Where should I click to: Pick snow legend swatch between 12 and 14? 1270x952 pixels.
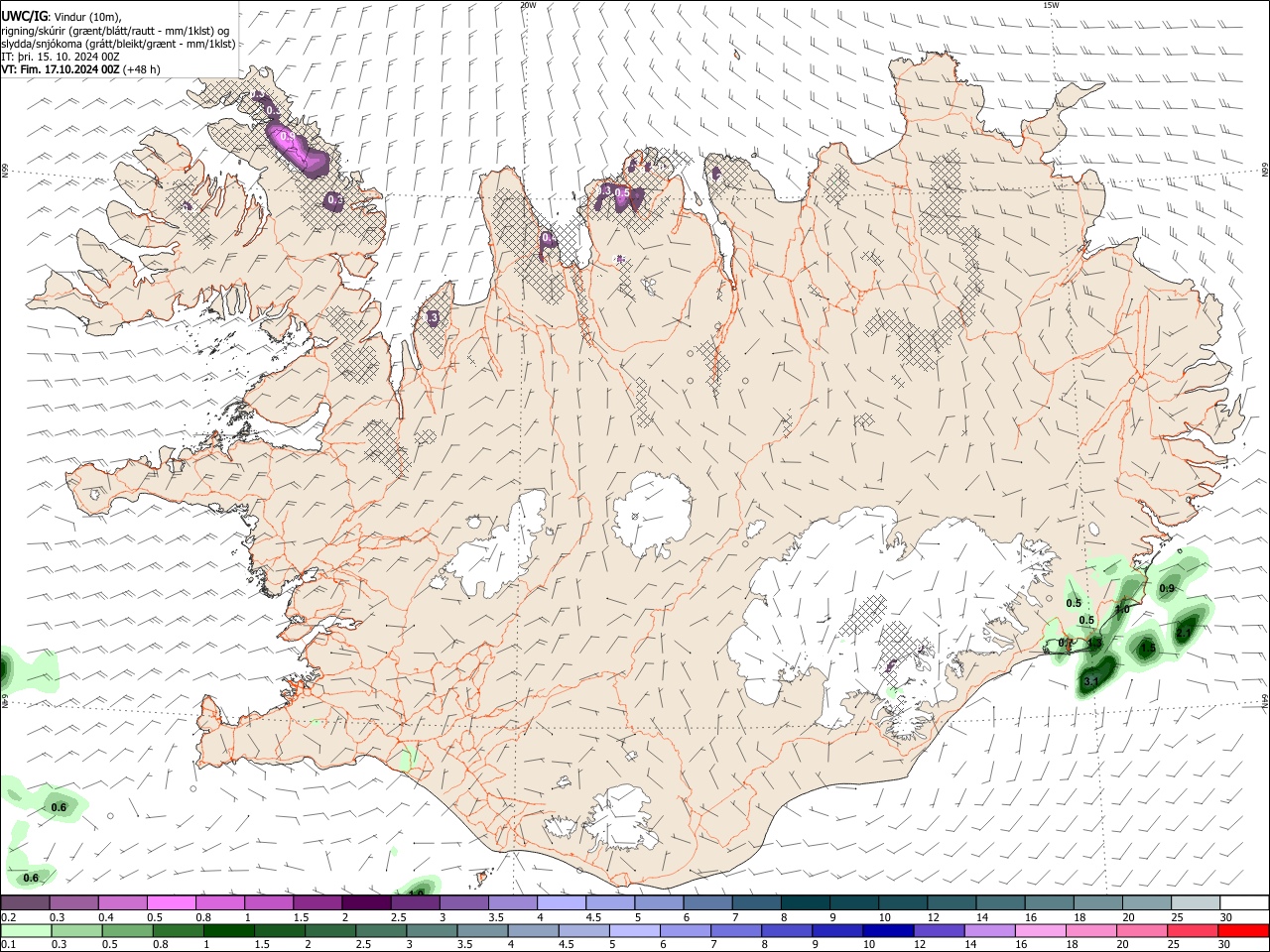click(x=952, y=902)
